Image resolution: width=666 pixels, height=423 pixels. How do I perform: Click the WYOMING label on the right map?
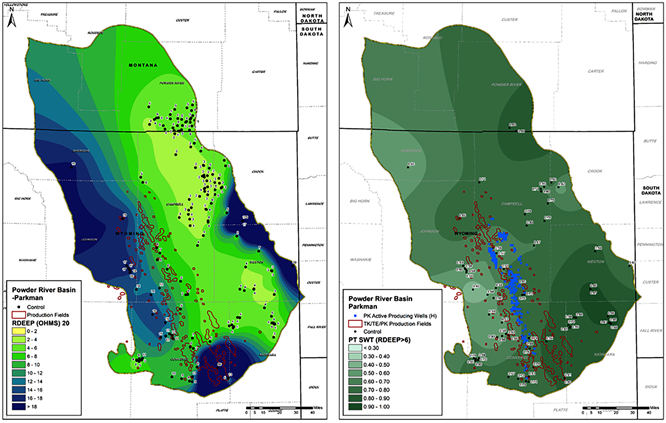[x=466, y=232]
